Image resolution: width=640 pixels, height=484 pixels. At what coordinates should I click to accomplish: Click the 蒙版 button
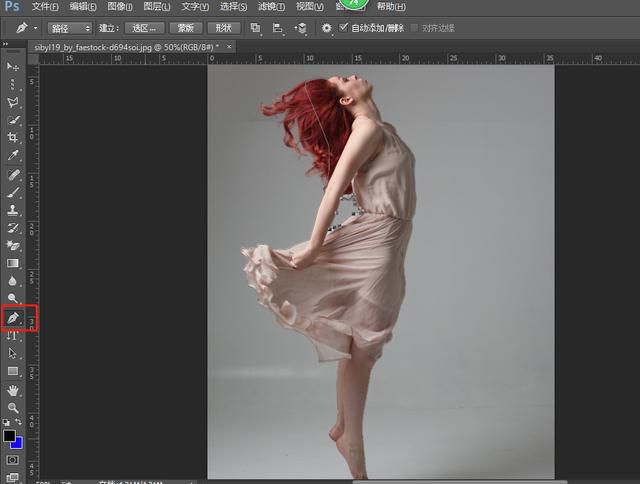click(x=186, y=28)
